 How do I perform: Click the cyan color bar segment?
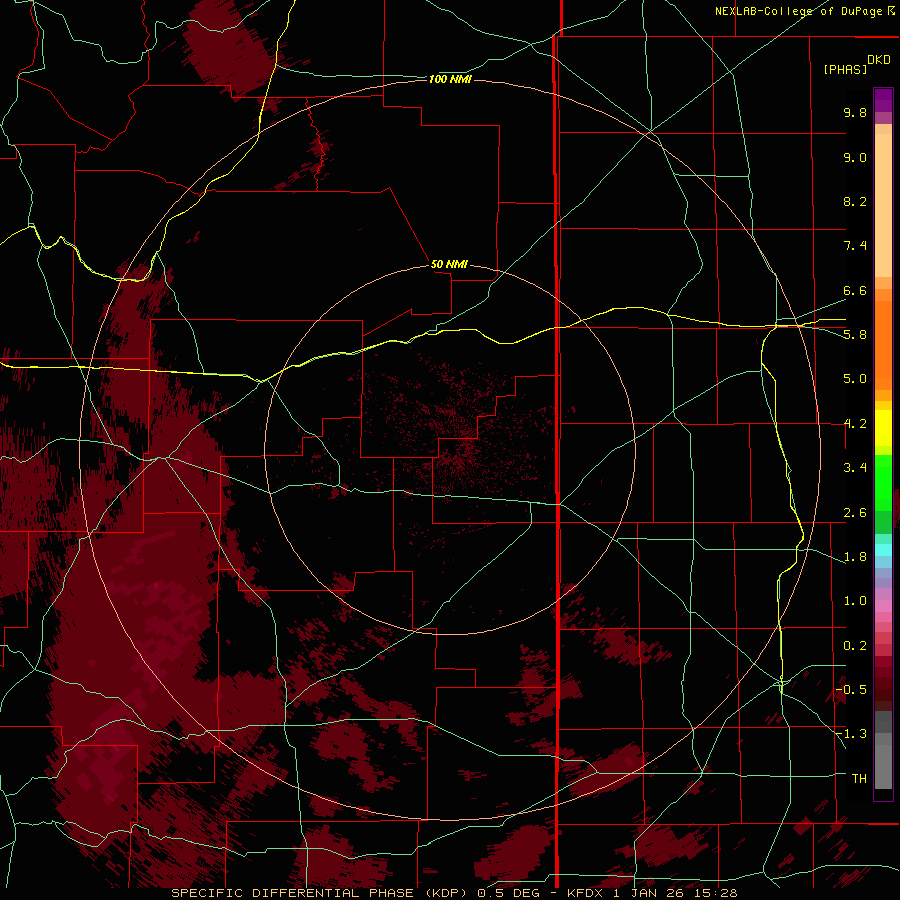883,550
